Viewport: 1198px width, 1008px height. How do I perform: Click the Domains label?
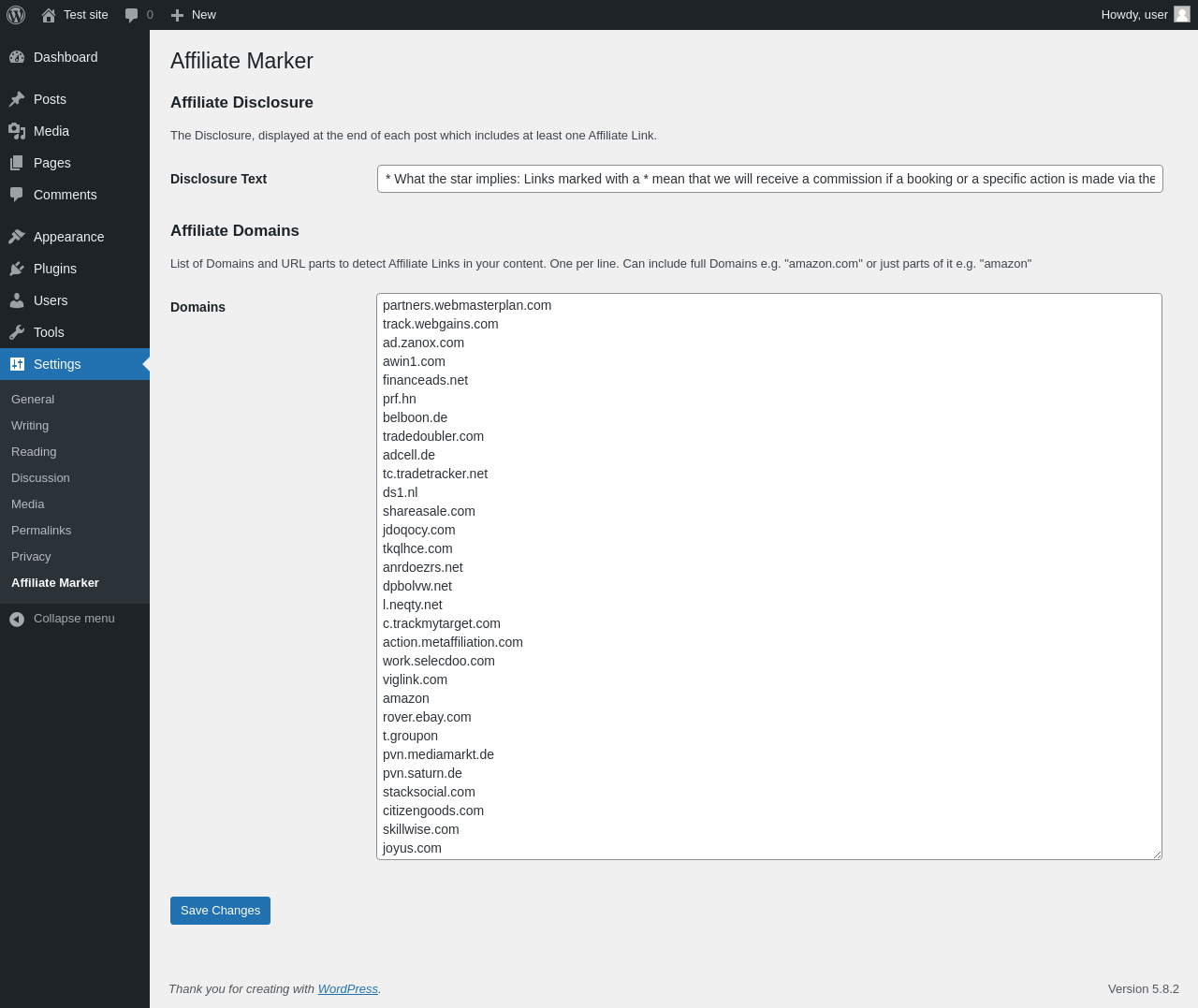[x=197, y=307]
